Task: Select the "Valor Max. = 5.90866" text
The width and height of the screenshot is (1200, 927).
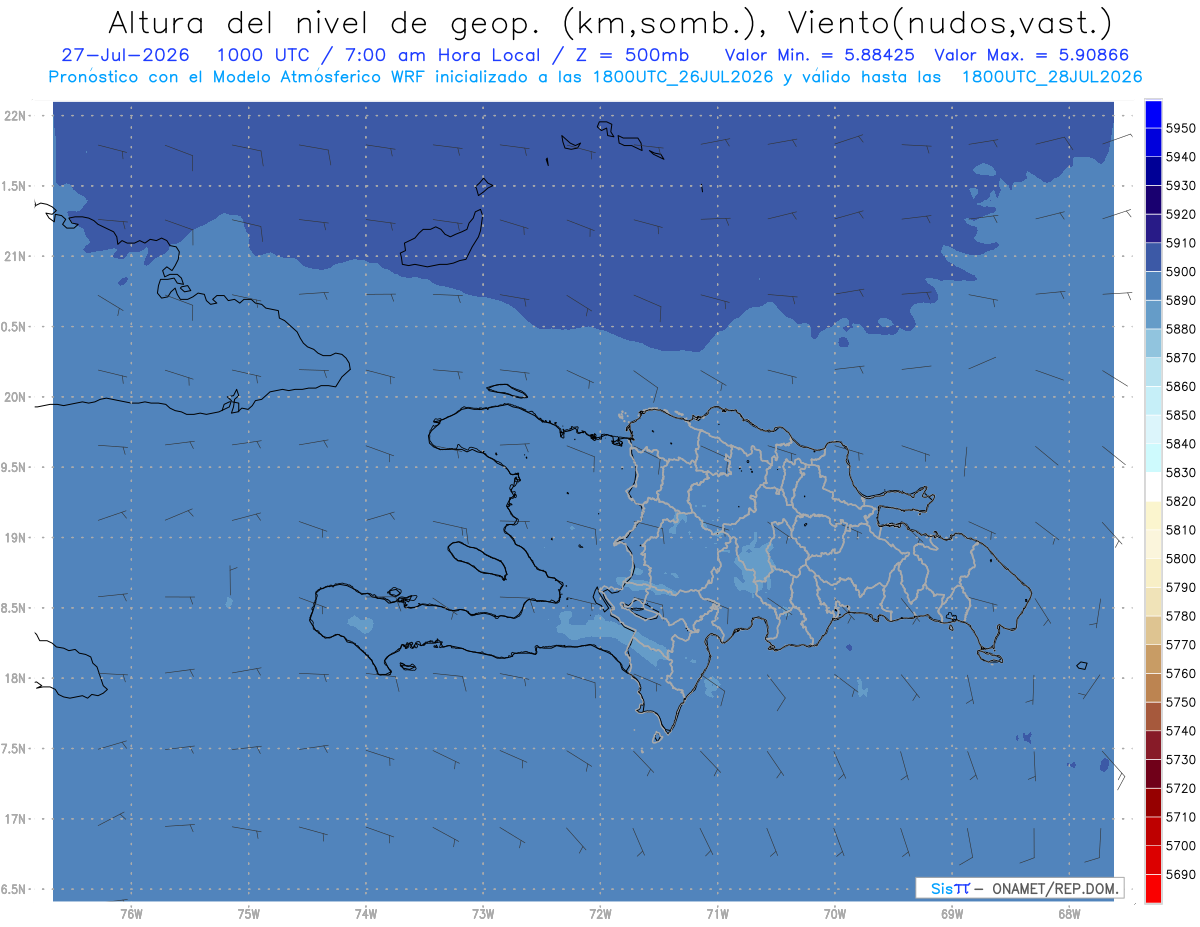Action: click(x=1031, y=55)
